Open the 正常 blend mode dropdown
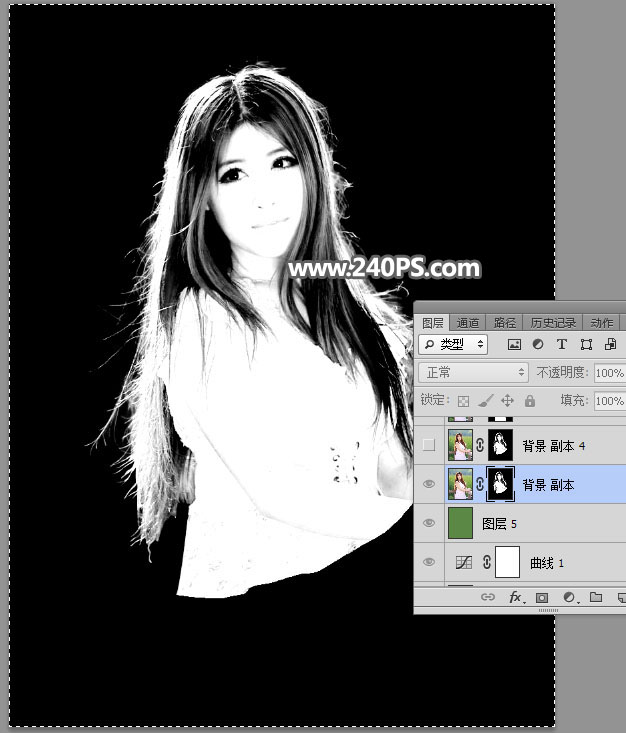The height and width of the screenshot is (733, 626). [474, 373]
